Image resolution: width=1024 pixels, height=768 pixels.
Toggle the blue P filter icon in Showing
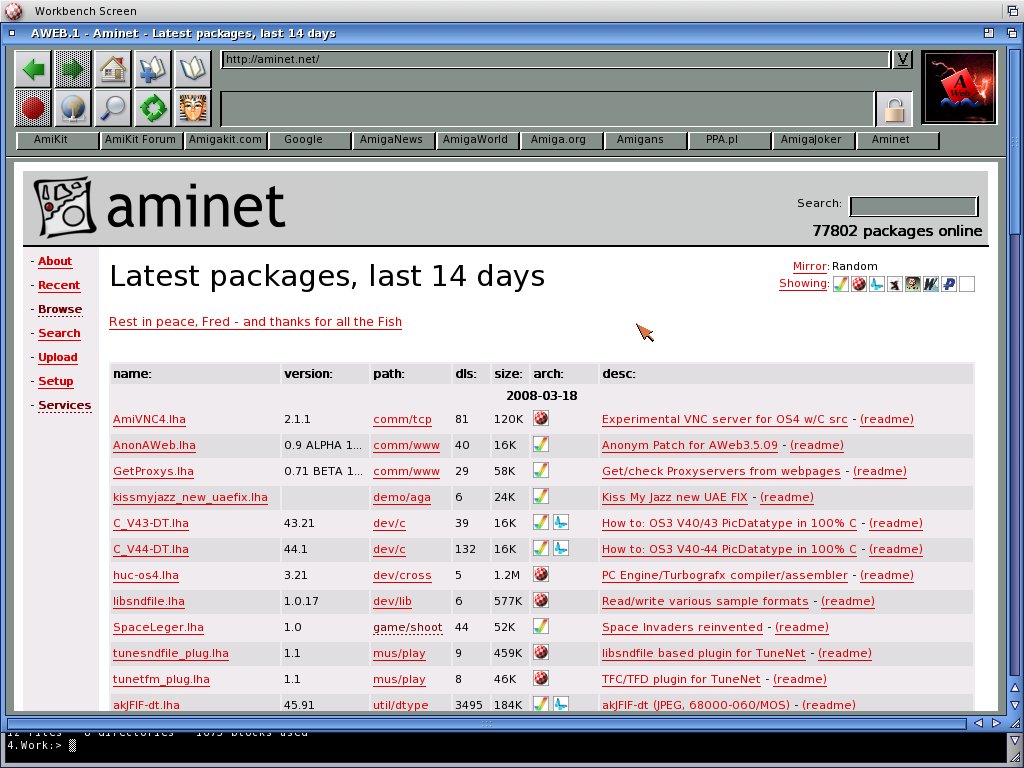(949, 284)
